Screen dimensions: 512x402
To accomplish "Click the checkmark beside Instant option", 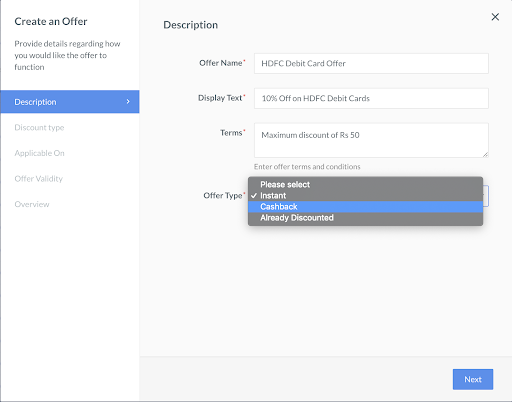I will 254,196.
